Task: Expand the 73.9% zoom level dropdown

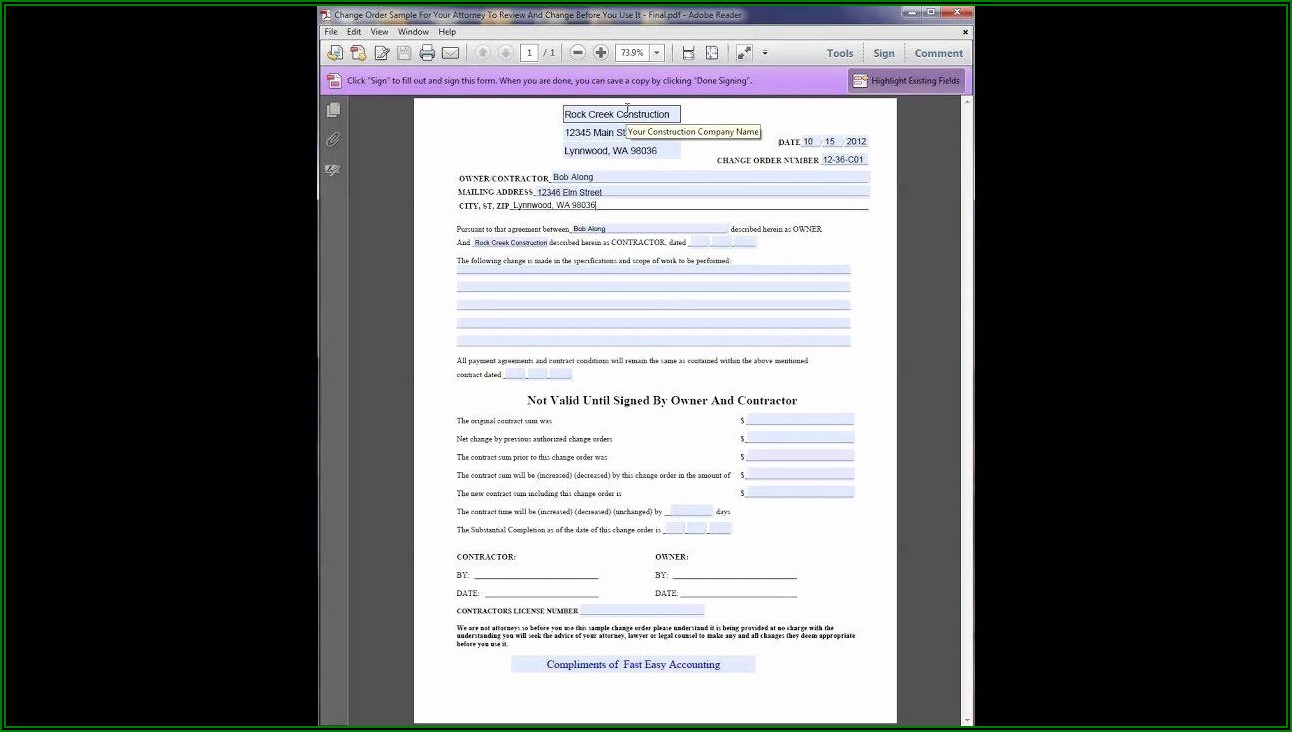Action: pyautogui.click(x=657, y=53)
